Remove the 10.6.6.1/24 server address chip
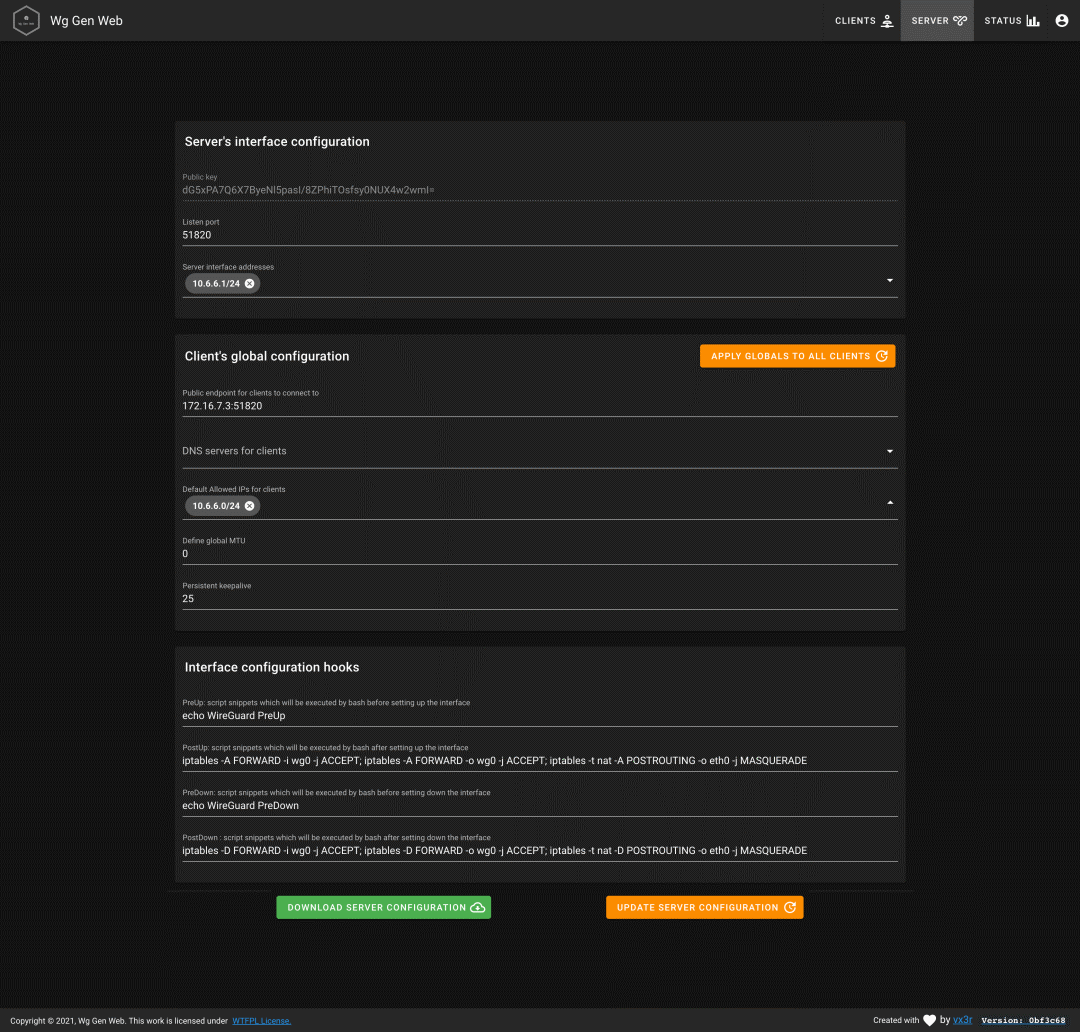Screen dimensions: 1080x1032 click(249, 283)
